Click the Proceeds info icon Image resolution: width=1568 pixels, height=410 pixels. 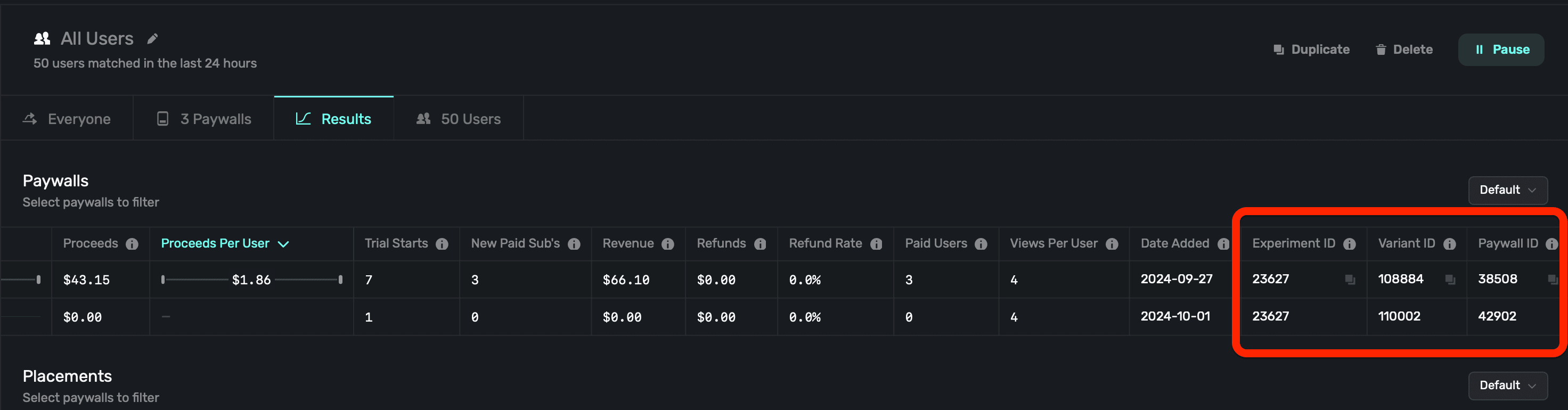point(132,244)
